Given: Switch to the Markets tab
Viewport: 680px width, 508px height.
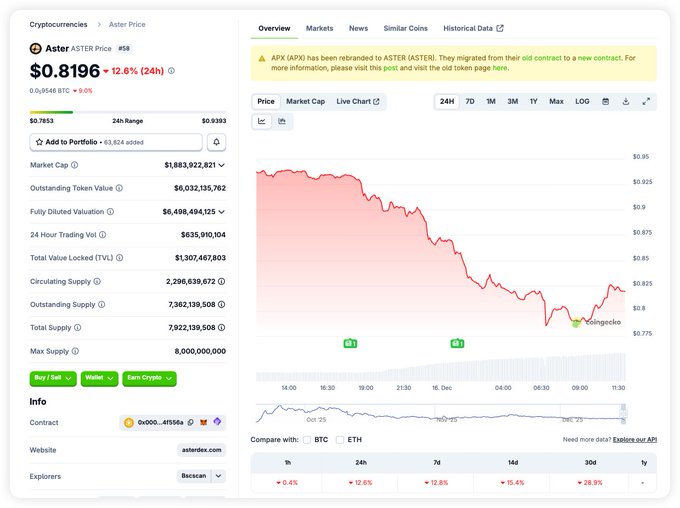Looking at the screenshot, I should pos(320,28).
